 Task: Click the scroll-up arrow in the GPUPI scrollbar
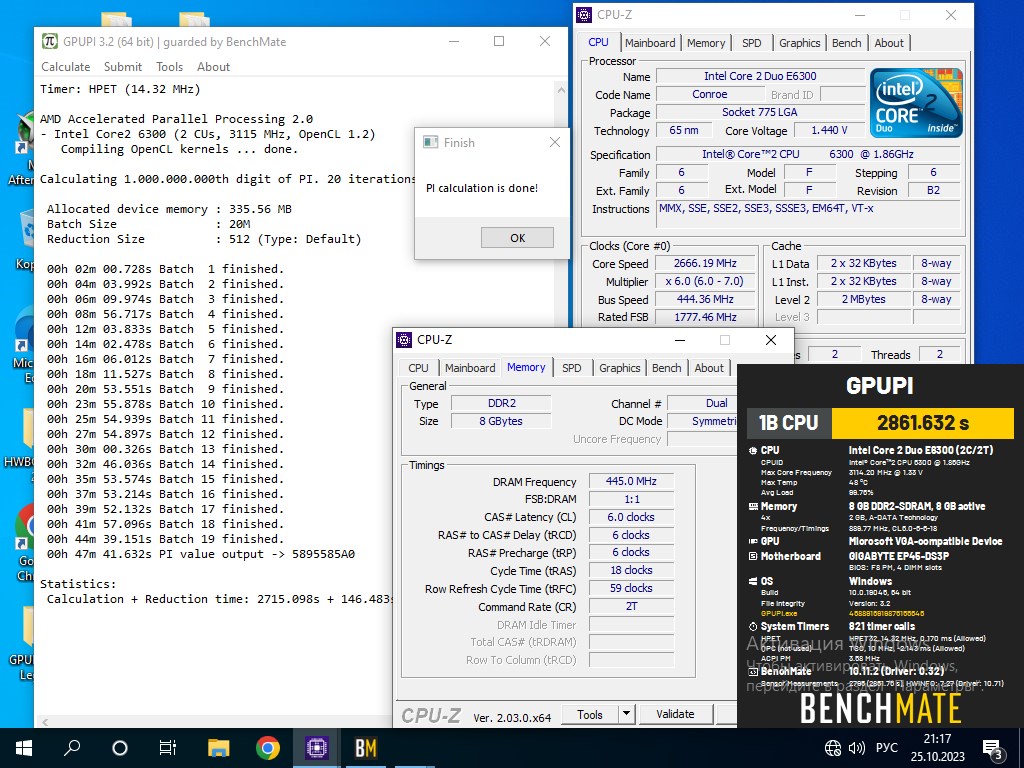click(x=561, y=89)
